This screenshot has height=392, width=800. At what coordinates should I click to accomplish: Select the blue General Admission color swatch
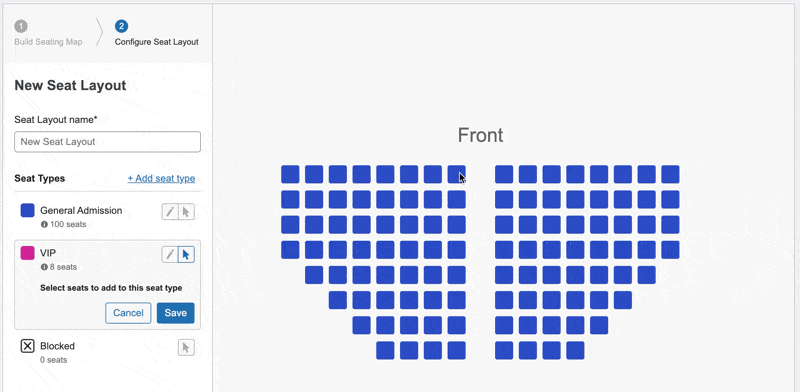click(28, 210)
